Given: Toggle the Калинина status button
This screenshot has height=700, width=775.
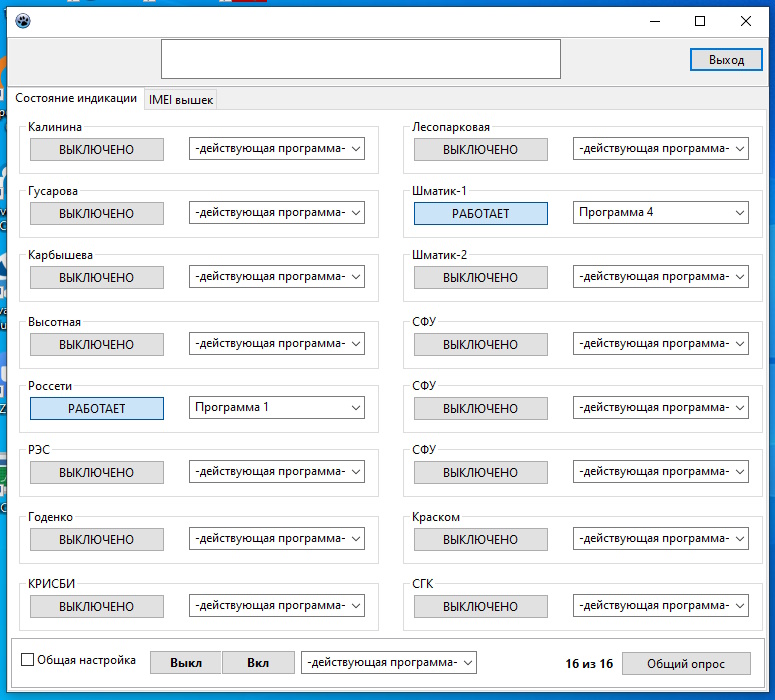Looking at the screenshot, I should 96,149.
